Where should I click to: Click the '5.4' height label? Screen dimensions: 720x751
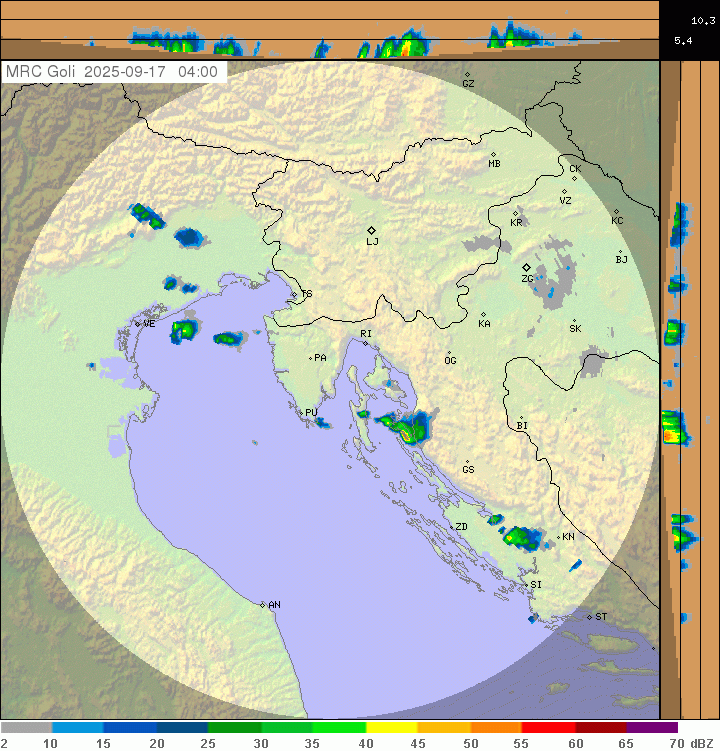(x=683, y=41)
